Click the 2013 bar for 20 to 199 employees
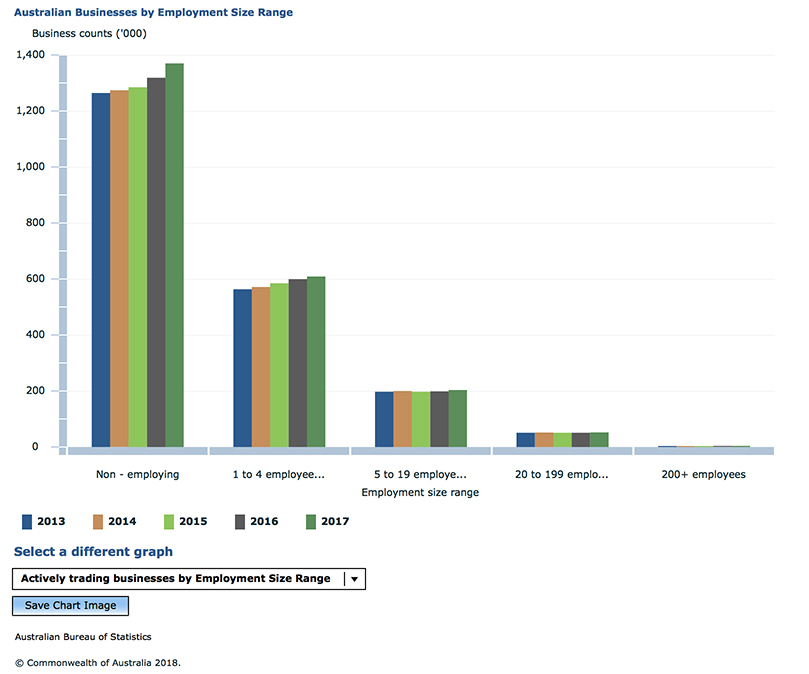This screenshot has width=809, height=674. point(526,440)
